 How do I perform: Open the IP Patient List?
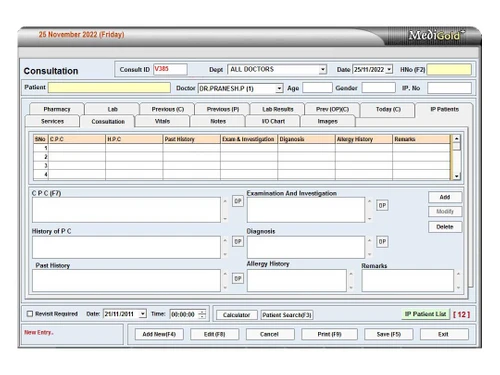click(x=425, y=314)
